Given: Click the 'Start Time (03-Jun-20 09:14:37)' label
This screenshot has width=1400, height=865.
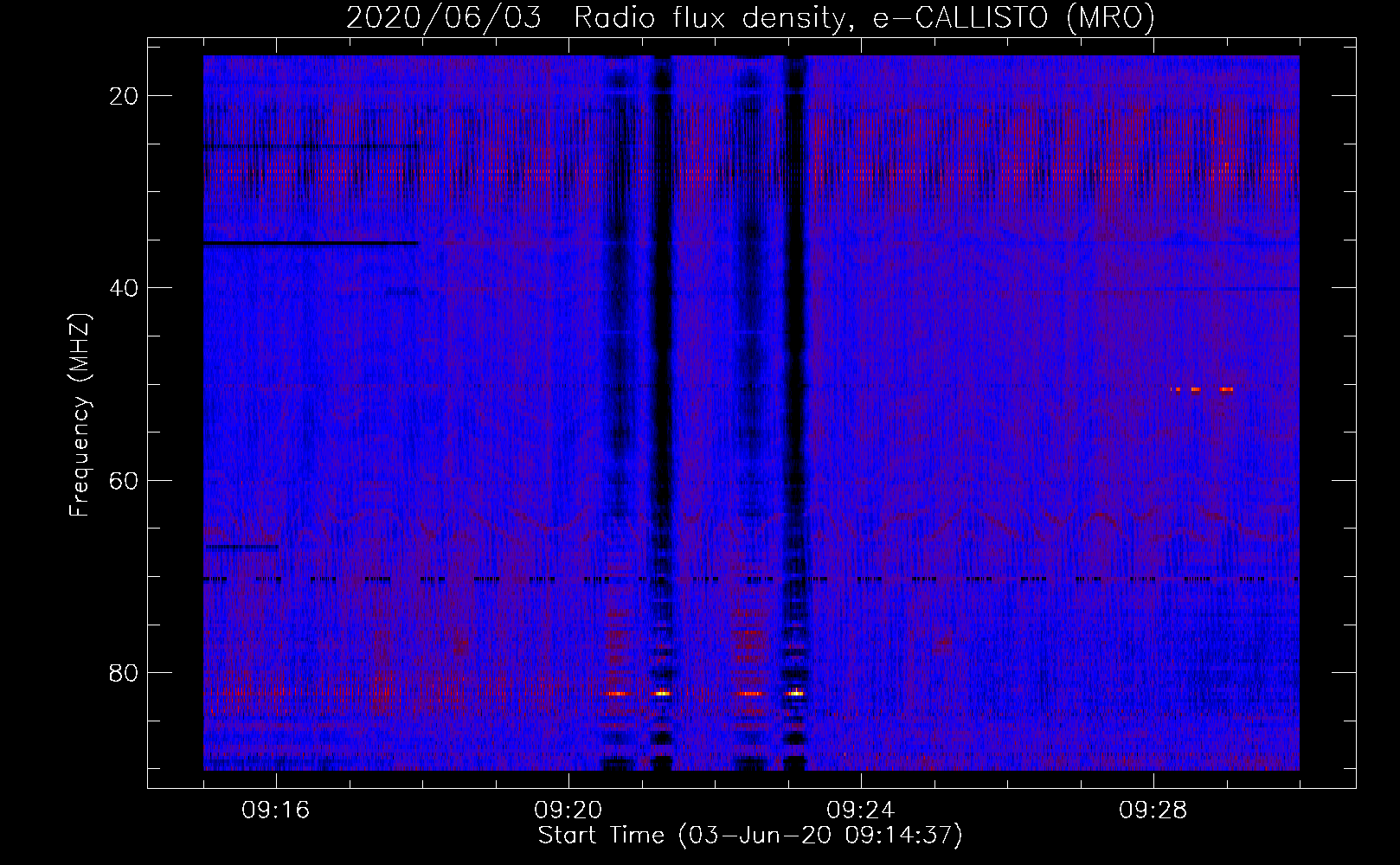Looking at the screenshot, I should (750, 836).
